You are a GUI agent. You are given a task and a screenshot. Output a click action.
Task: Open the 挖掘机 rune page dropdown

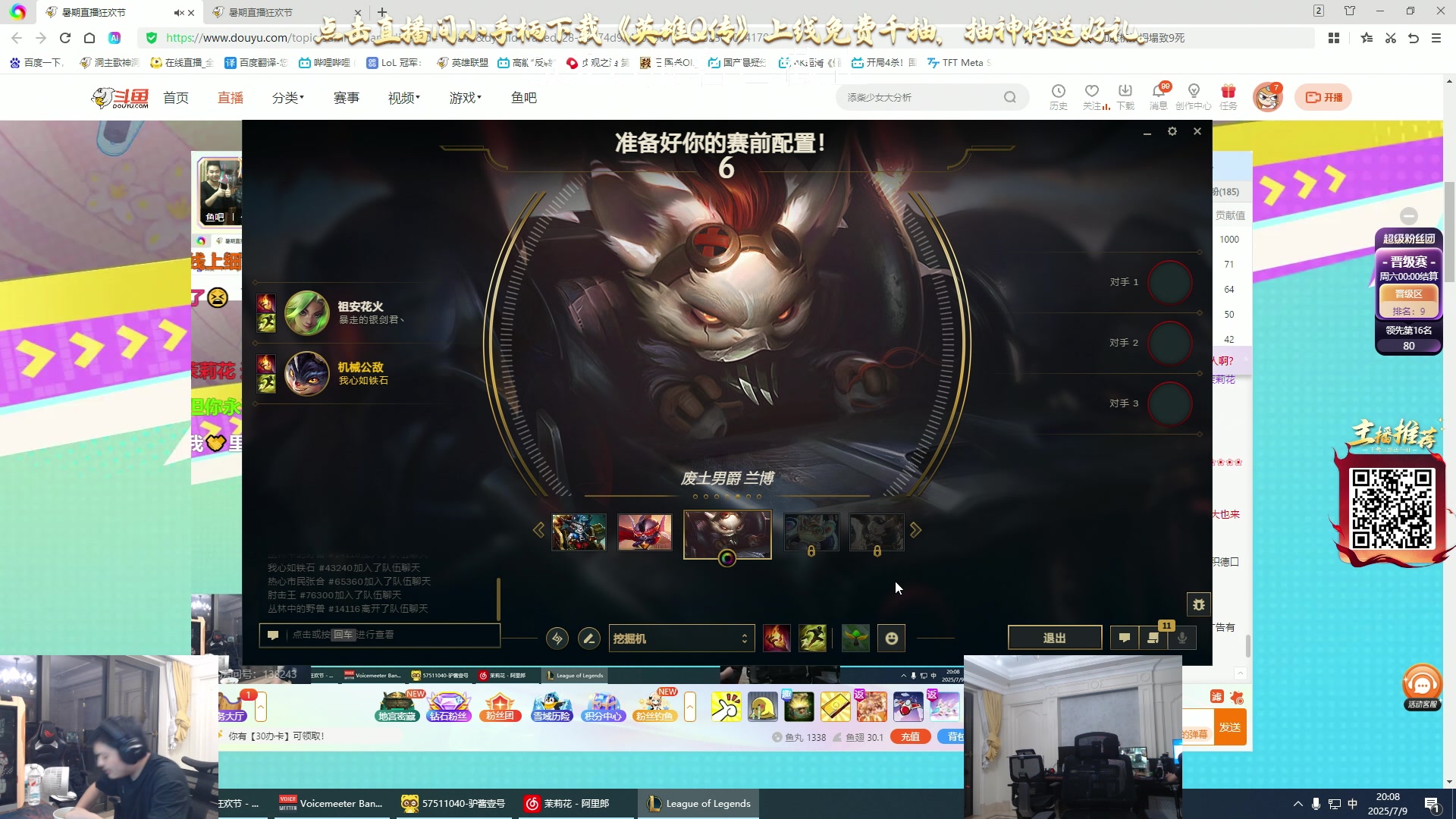[x=682, y=639]
